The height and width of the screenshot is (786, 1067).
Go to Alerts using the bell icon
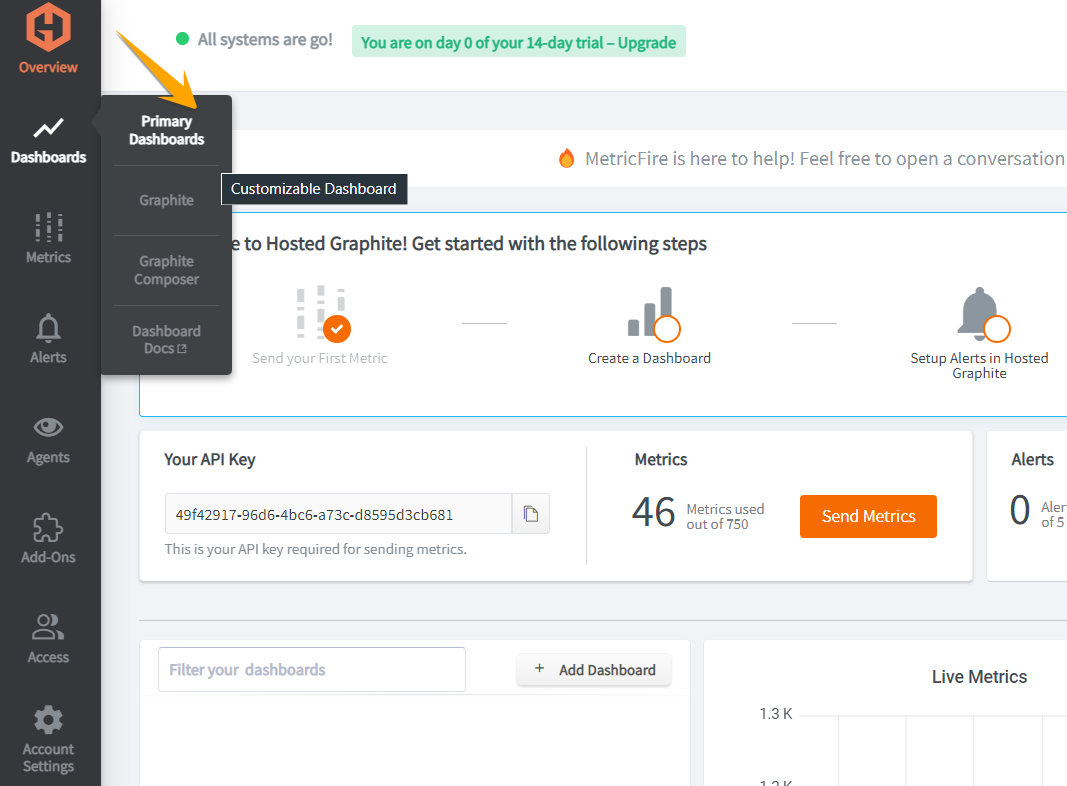pyautogui.click(x=48, y=328)
